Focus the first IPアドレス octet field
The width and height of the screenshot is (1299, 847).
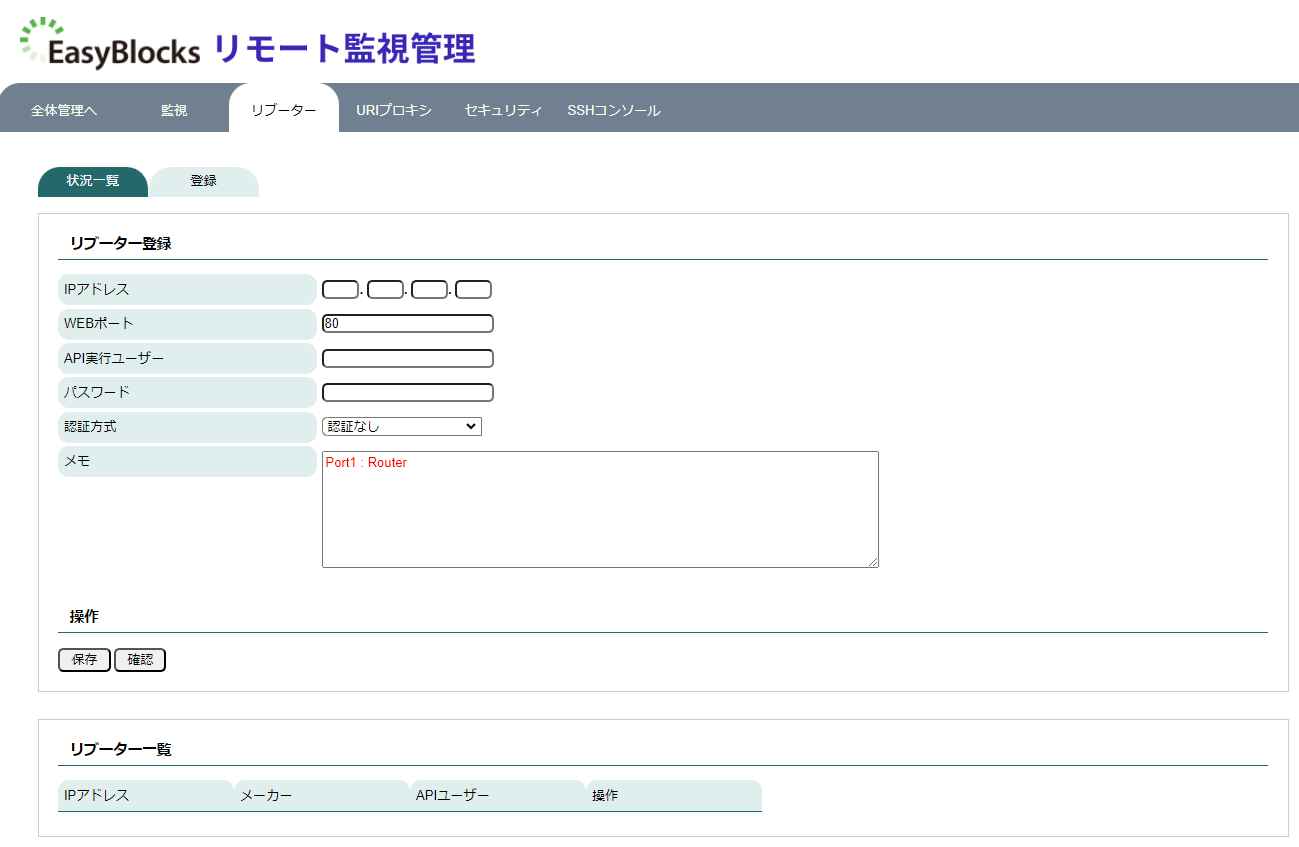point(340,290)
